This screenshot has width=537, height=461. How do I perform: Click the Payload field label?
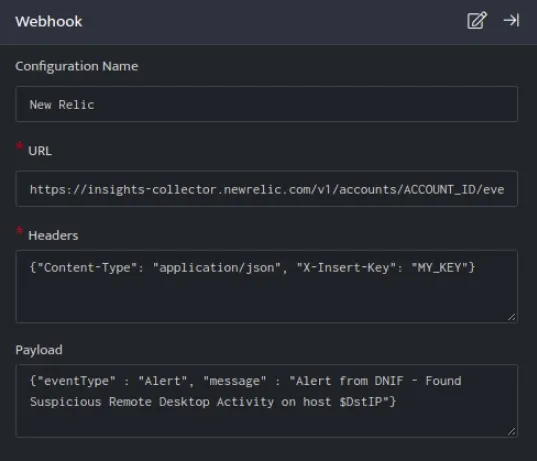[39, 350]
